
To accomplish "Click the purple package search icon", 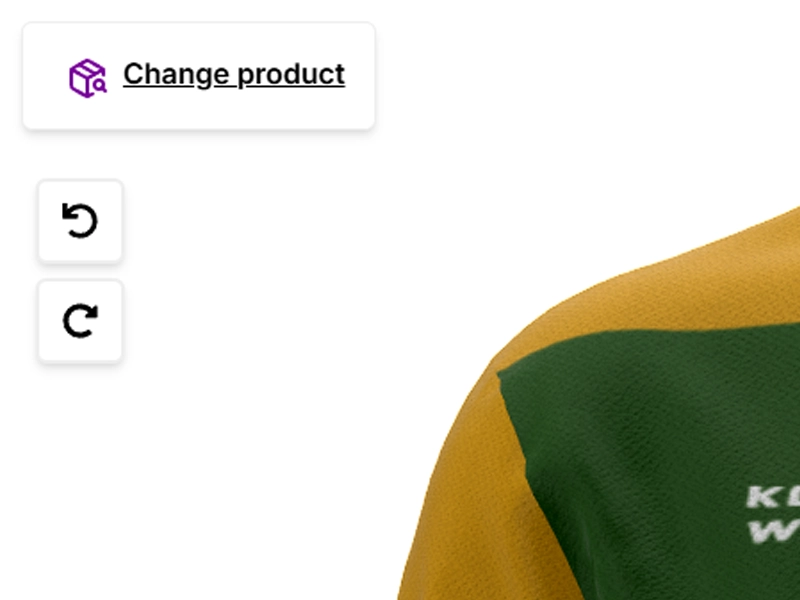I will (88, 78).
